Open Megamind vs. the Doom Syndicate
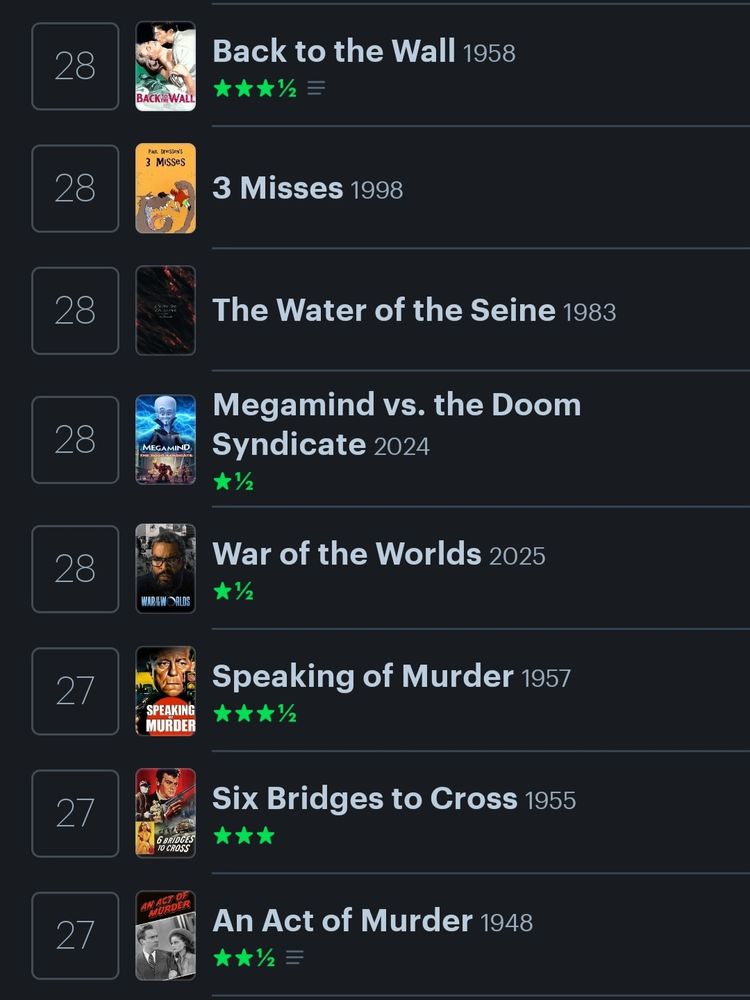 397,404
